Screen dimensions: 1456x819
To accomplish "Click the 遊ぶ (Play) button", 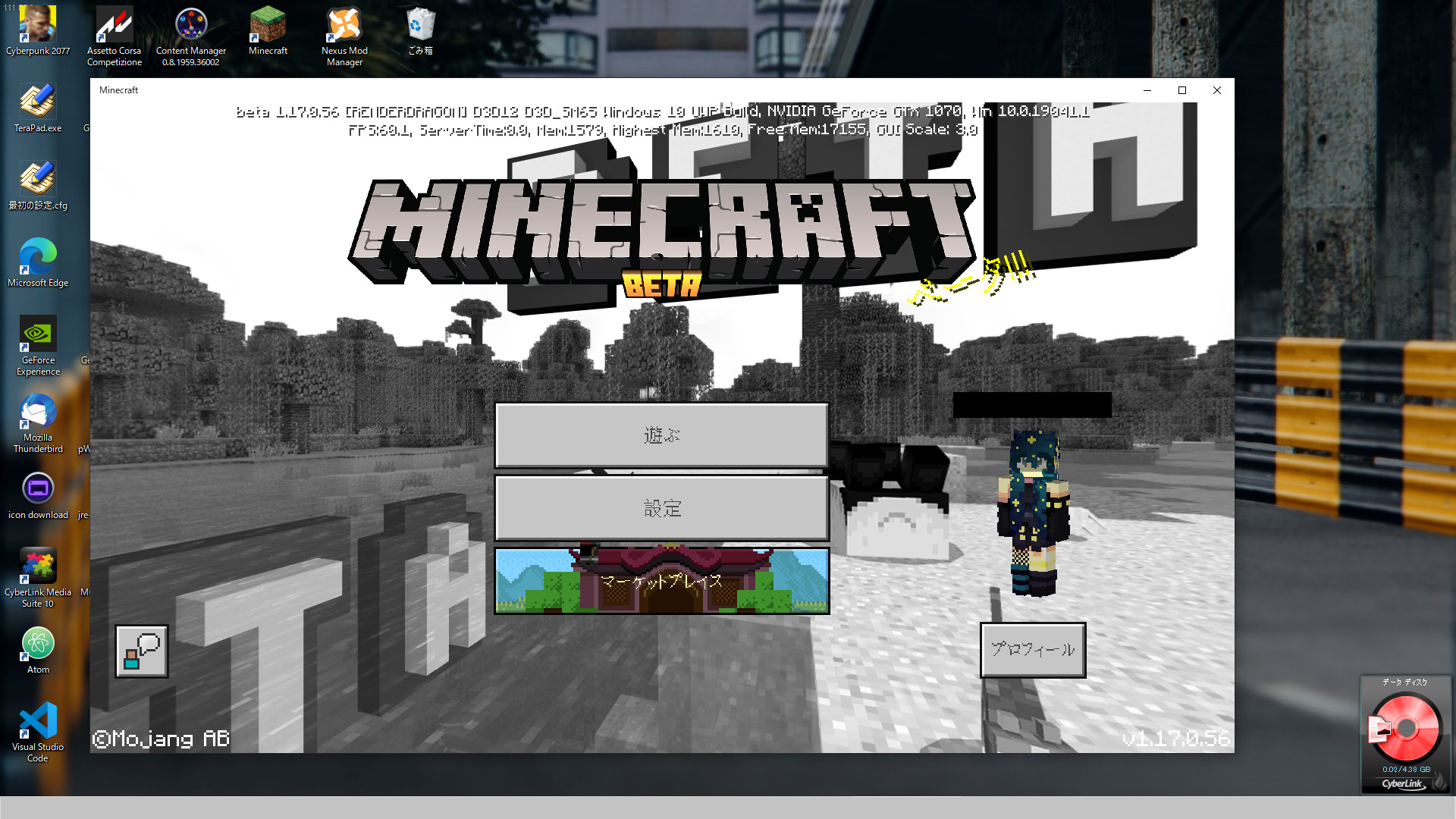I will pyautogui.click(x=661, y=434).
